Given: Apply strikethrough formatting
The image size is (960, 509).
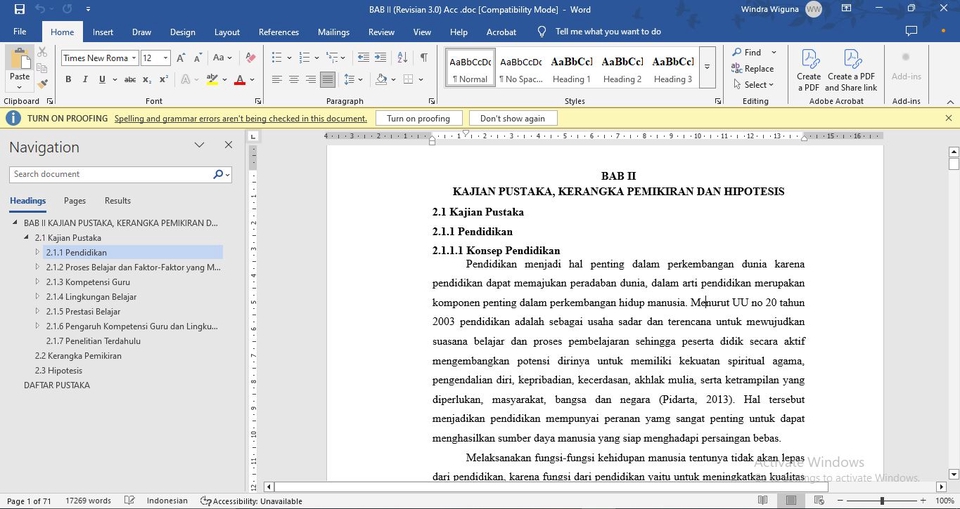Looking at the screenshot, I should (130, 80).
